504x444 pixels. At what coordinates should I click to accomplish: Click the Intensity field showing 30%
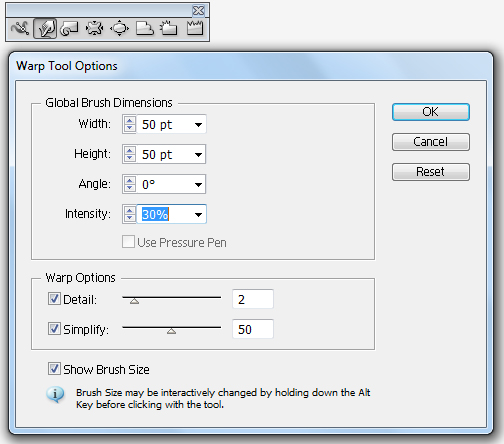[x=164, y=214]
